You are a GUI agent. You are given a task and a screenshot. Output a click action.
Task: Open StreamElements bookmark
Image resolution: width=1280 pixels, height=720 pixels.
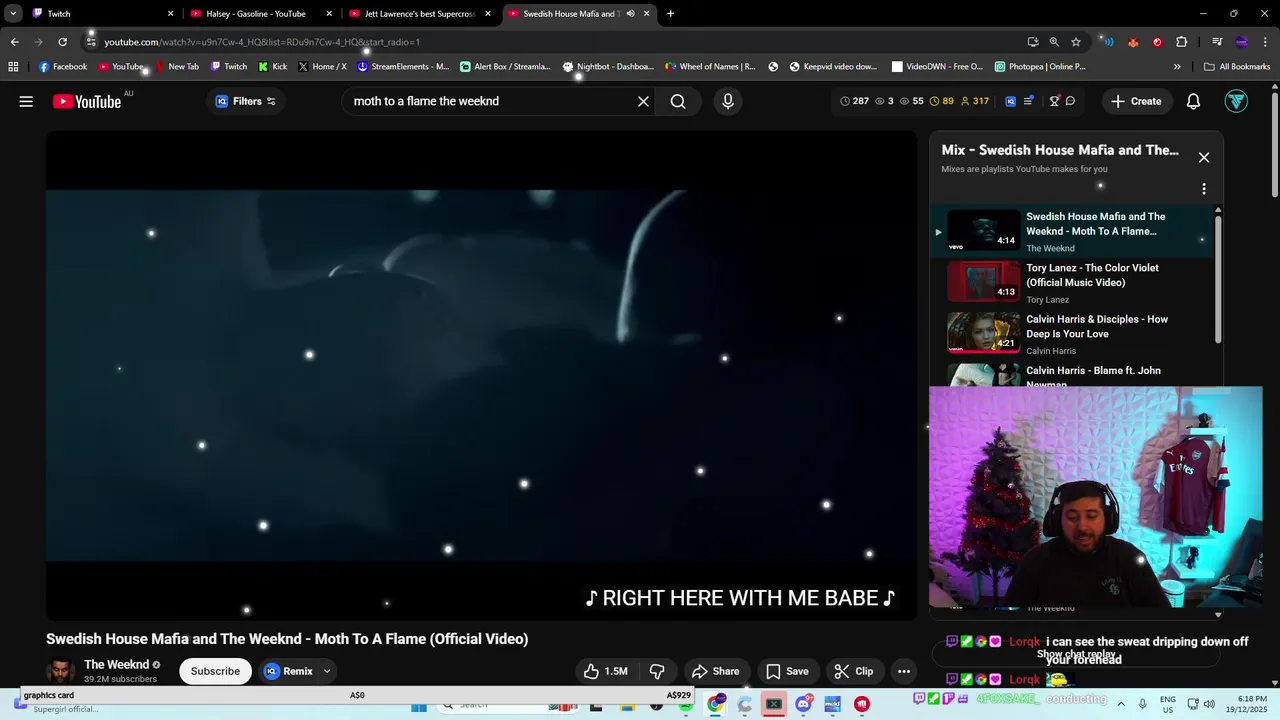pos(403,67)
